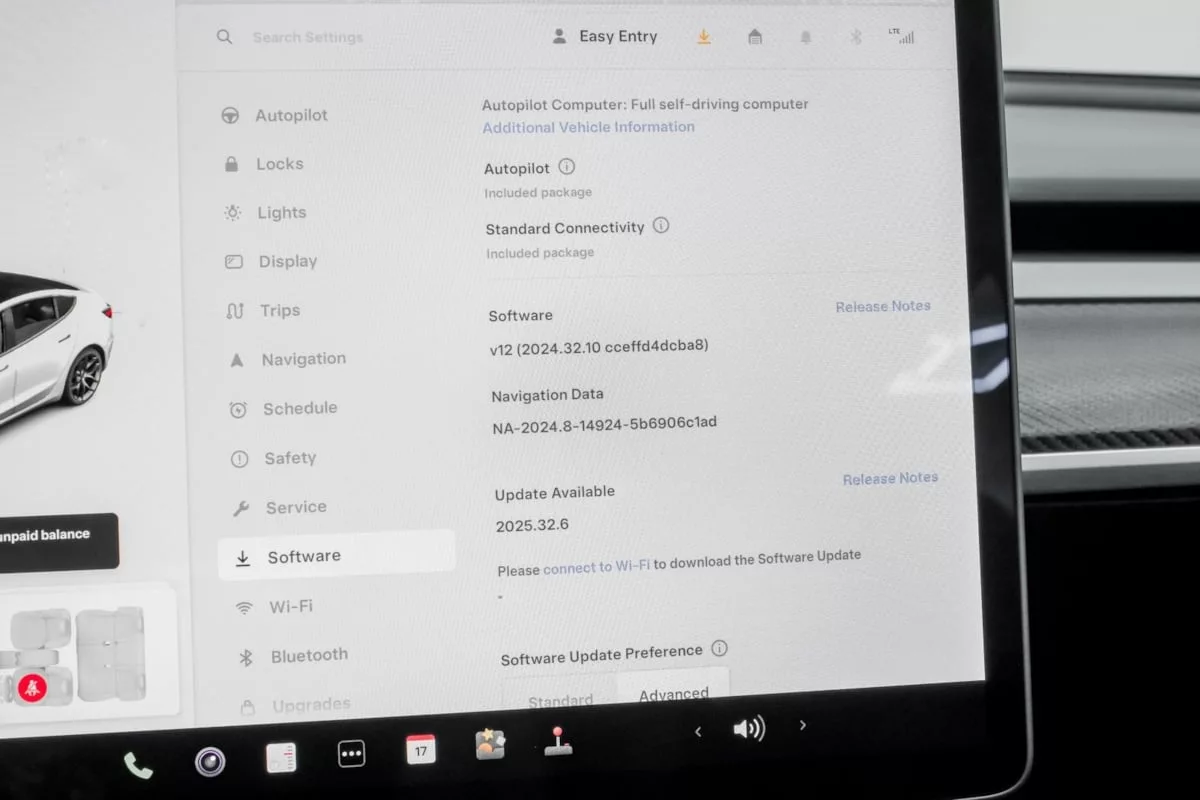
Task: Click the connect to Wi-Fi link
Action: [x=596, y=566]
